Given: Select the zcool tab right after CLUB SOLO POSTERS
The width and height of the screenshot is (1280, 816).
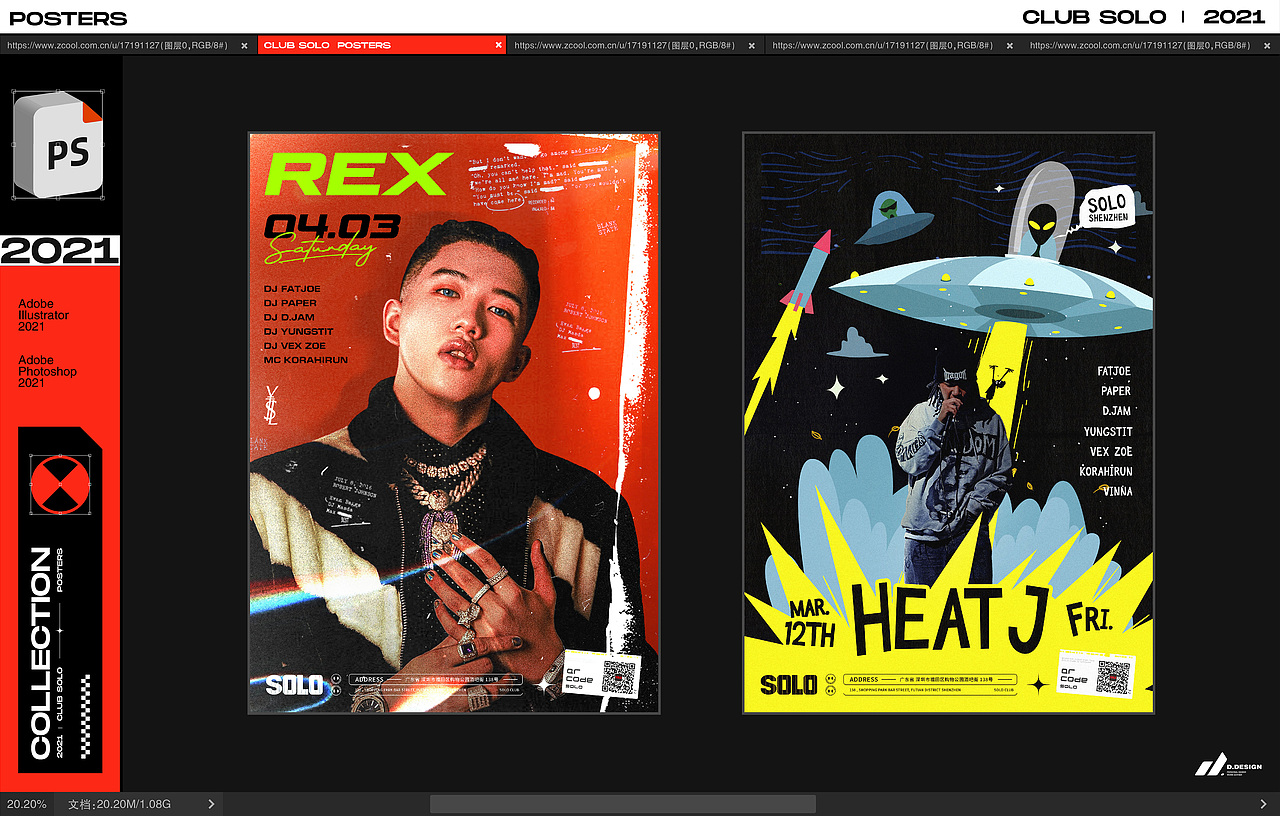Looking at the screenshot, I should 623,45.
